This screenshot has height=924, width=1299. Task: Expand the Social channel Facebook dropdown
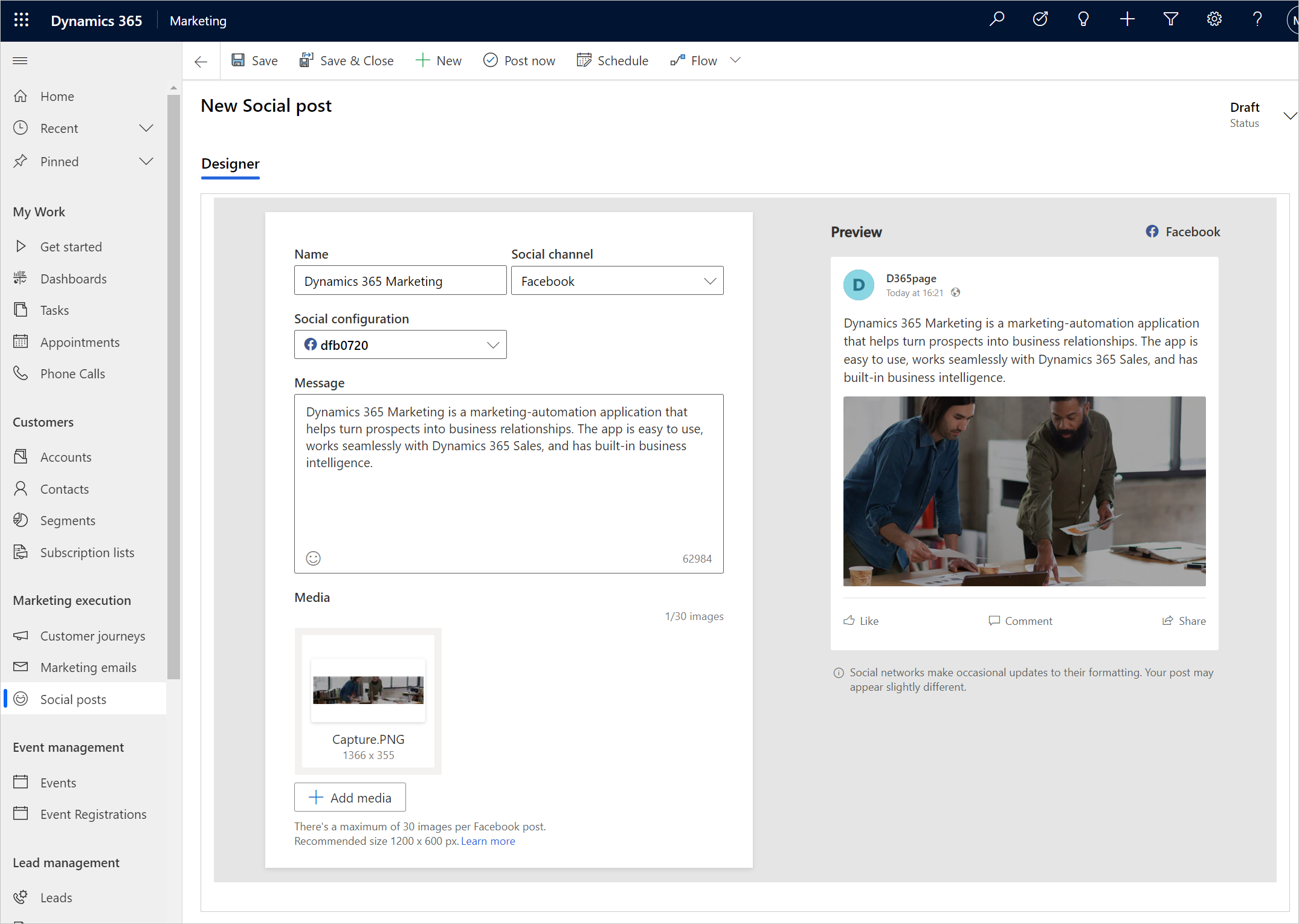click(709, 281)
